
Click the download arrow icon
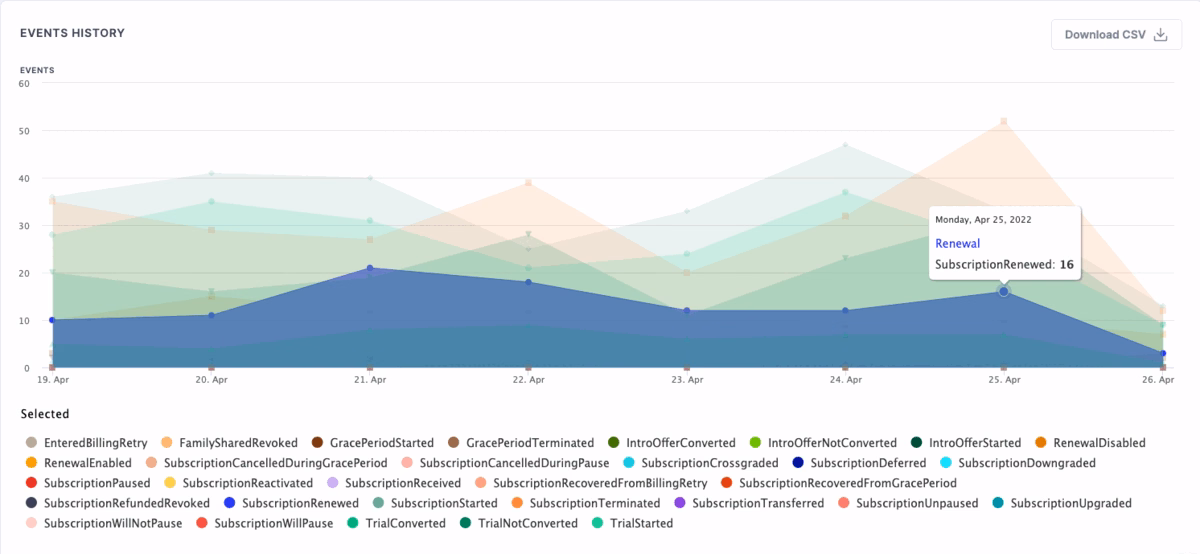click(1160, 34)
